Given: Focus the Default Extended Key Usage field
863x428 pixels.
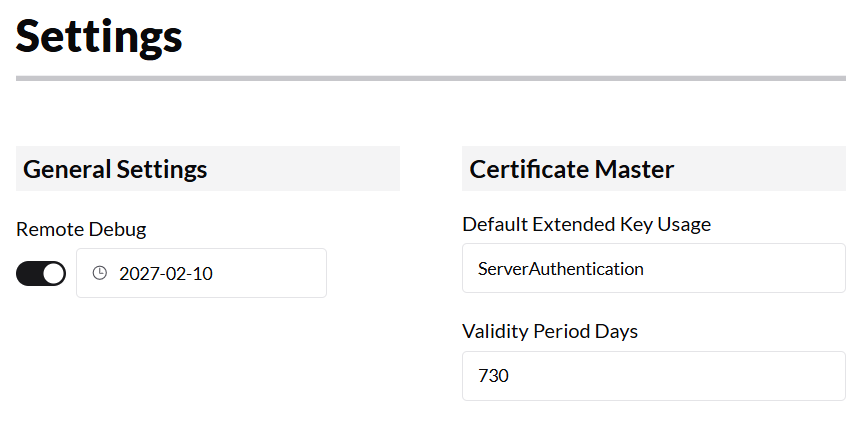Looking at the screenshot, I should click(653, 268).
